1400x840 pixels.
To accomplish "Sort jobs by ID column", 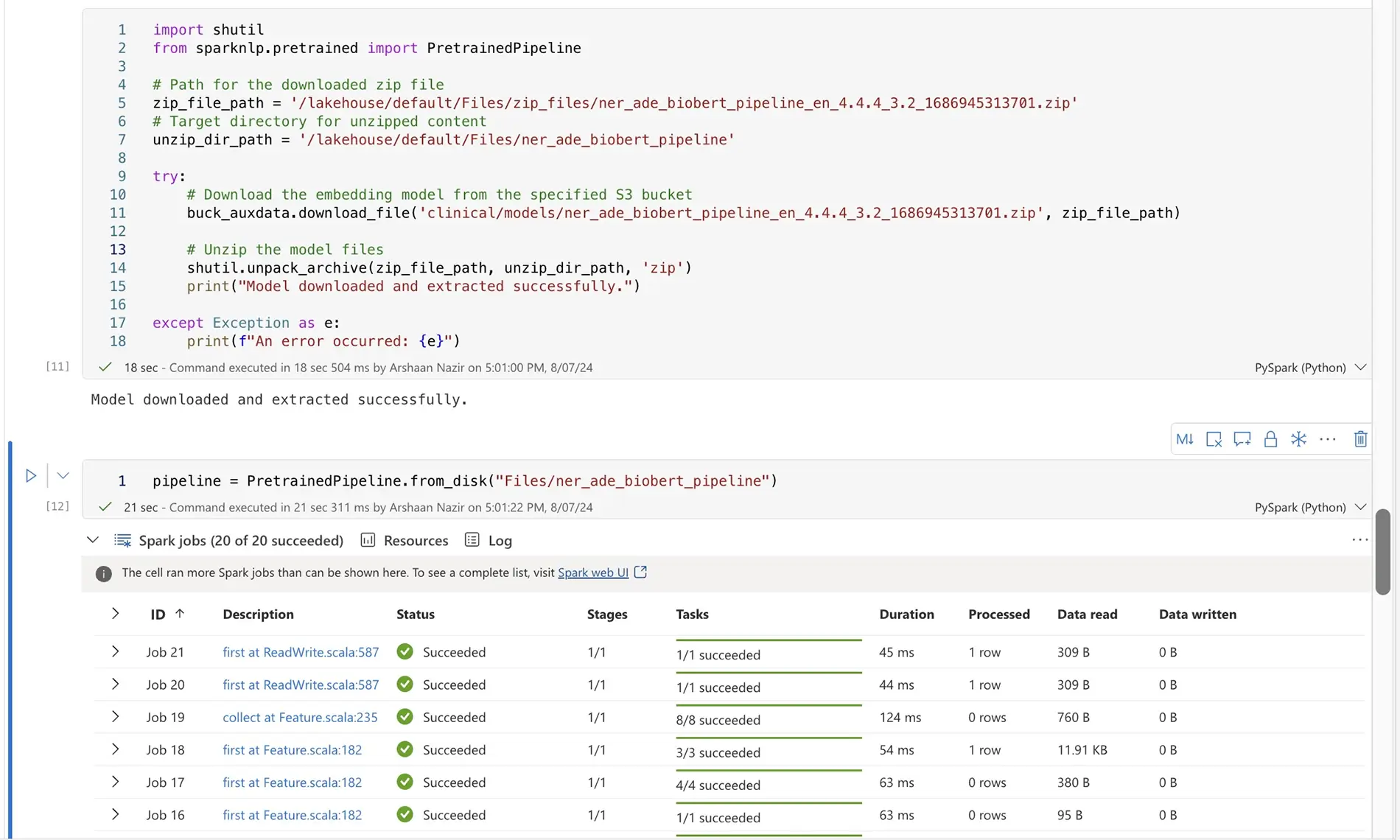I will point(167,614).
